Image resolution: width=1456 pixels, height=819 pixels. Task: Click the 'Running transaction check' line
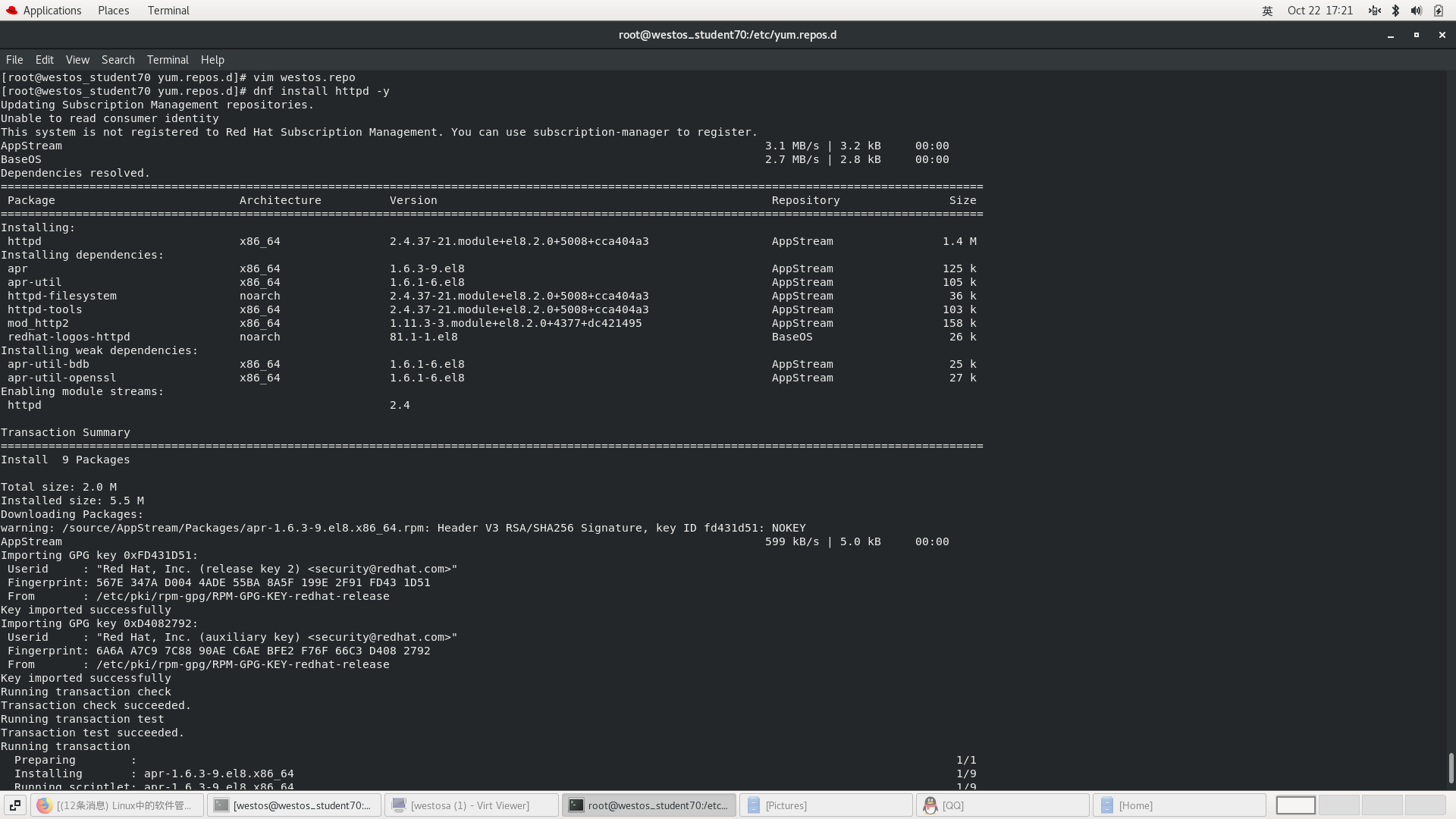click(86, 692)
